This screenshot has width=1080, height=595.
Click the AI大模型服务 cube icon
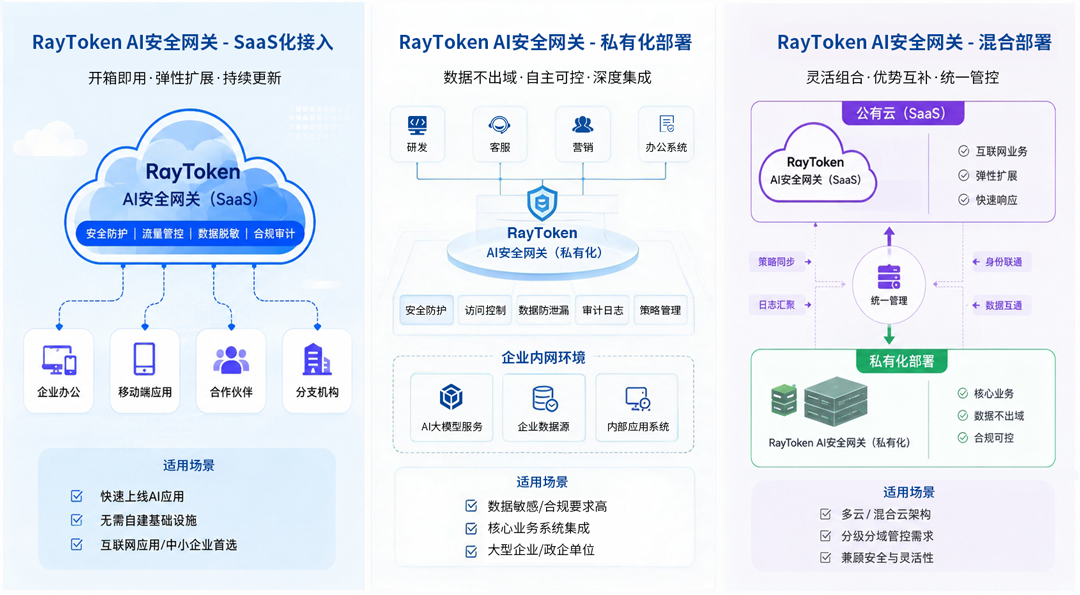coord(451,397)
